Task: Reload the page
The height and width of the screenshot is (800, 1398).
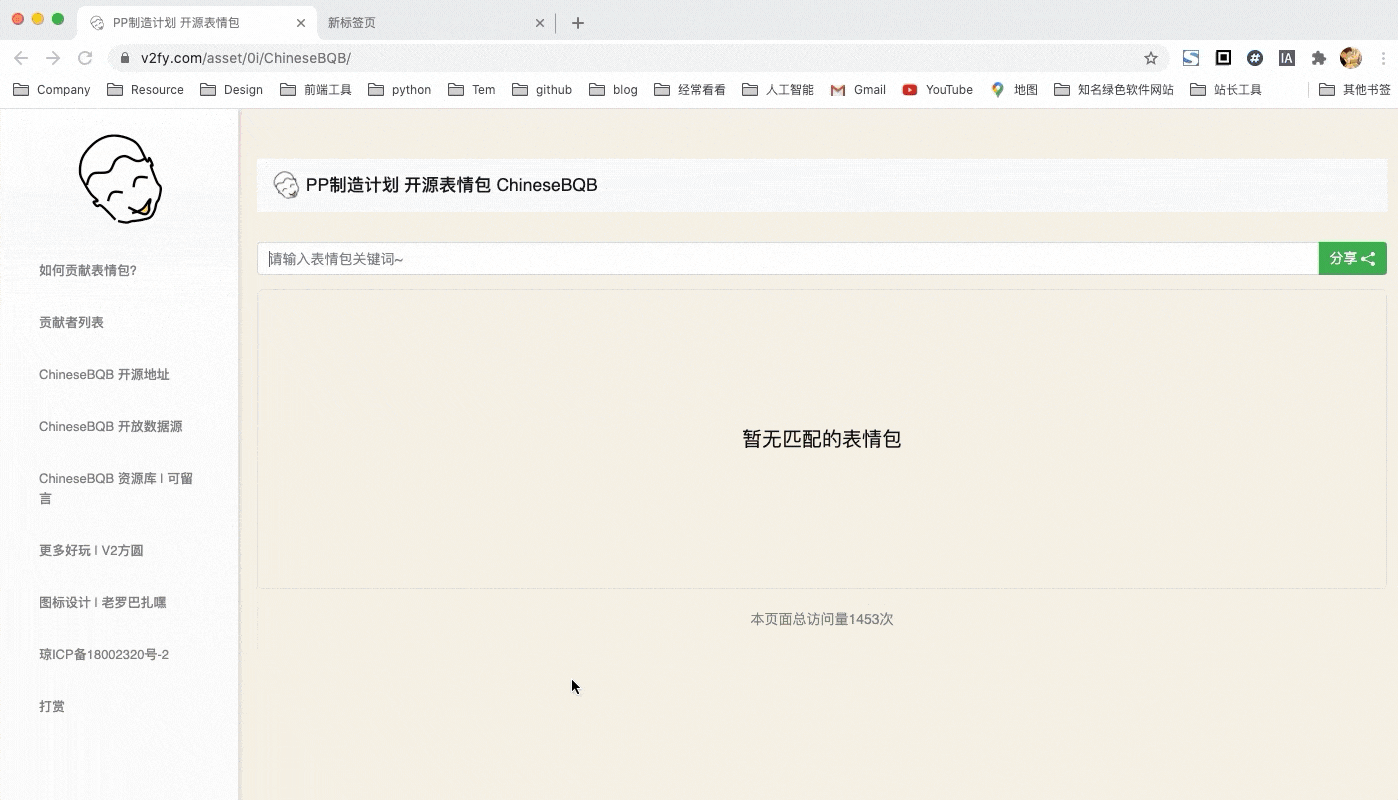Action: tap(85, 58)
